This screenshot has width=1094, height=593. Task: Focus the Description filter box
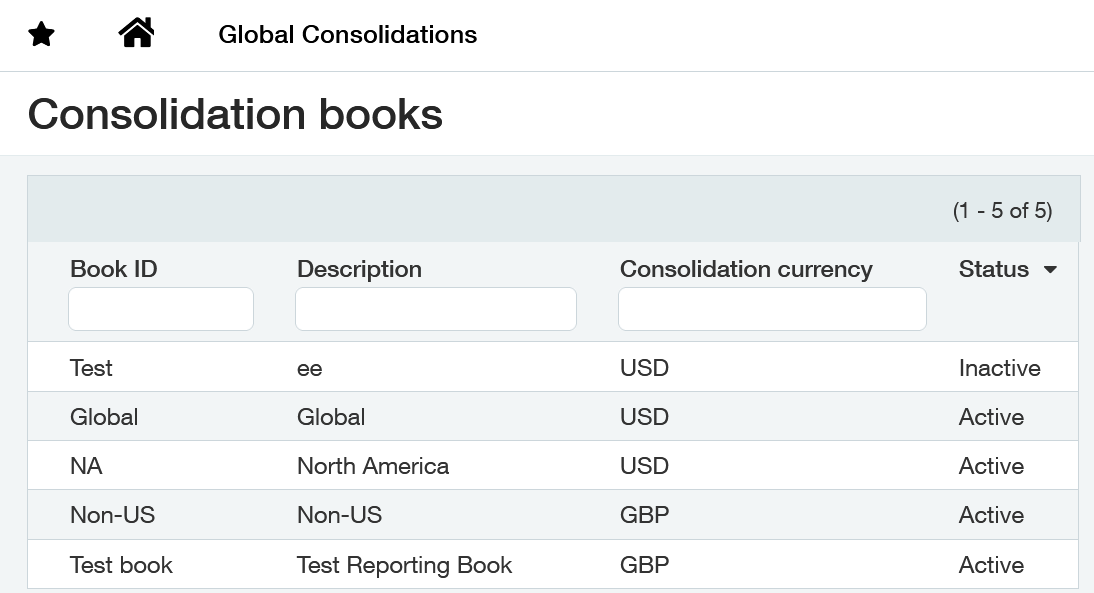[435, 309]
